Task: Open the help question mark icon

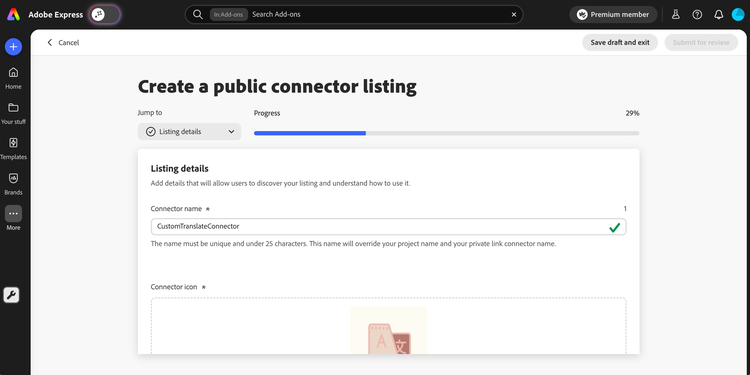Action: pyautogui.click(x=697, y=14)
